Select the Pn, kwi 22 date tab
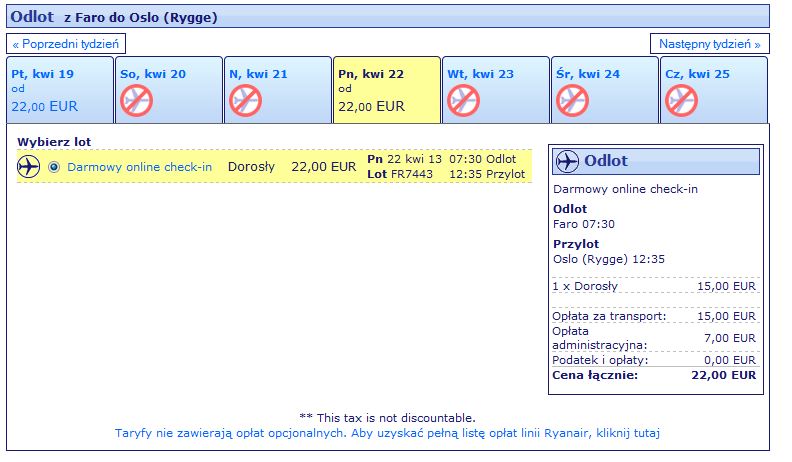792x462 pixels. click(387, 90)
